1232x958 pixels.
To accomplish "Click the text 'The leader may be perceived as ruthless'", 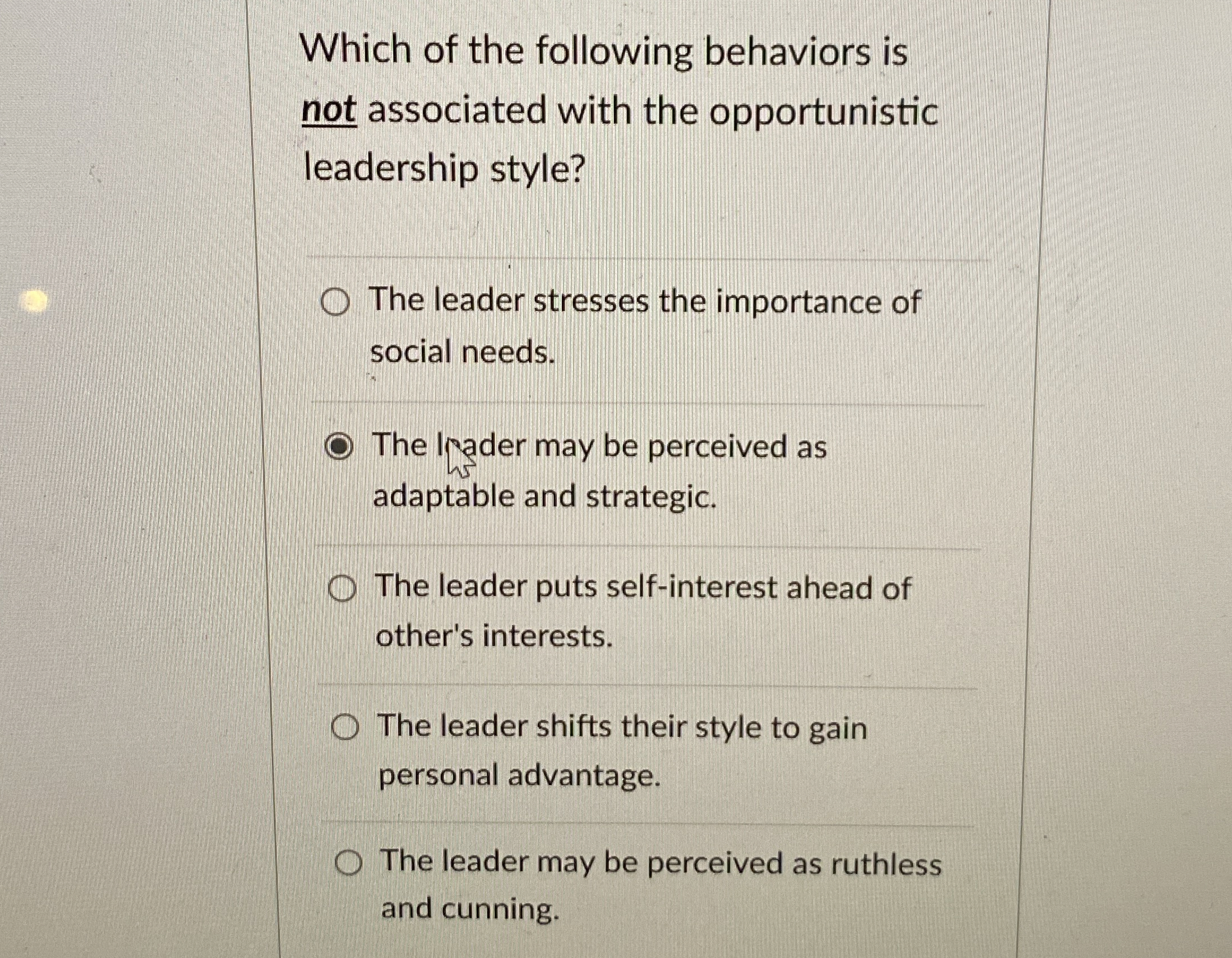I will click(661, 864).
